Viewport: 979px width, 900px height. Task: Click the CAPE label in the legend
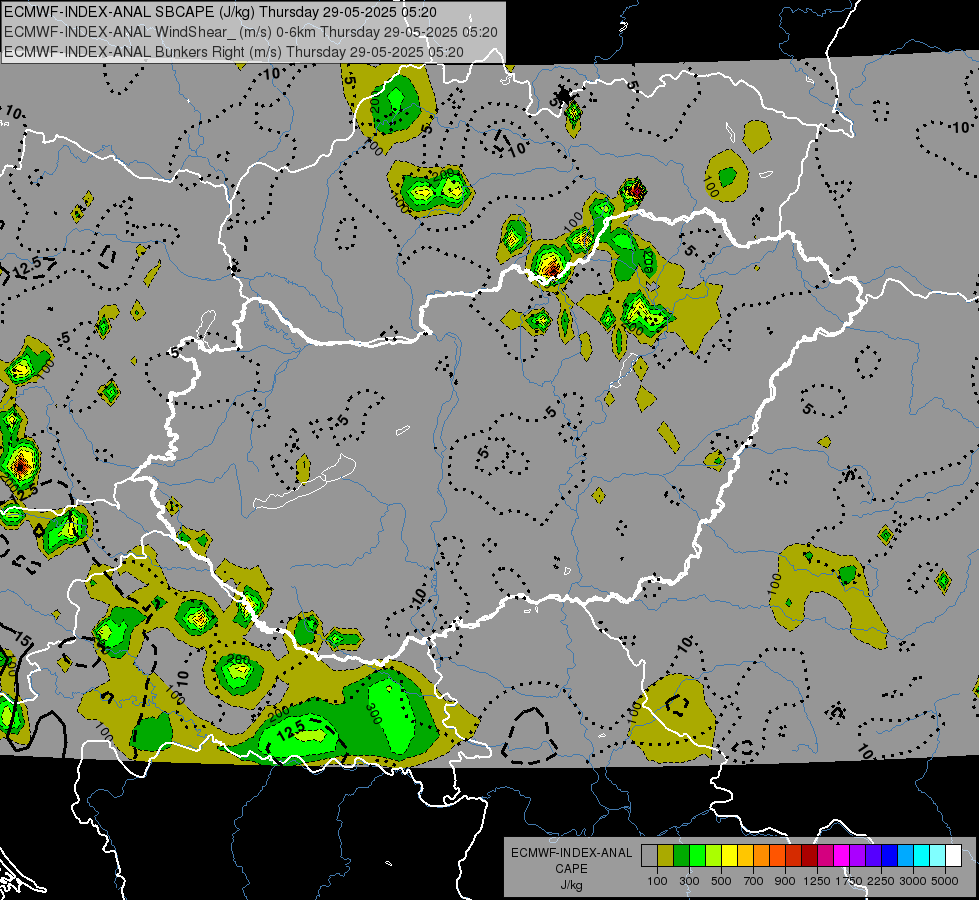(x=571, y=869)
